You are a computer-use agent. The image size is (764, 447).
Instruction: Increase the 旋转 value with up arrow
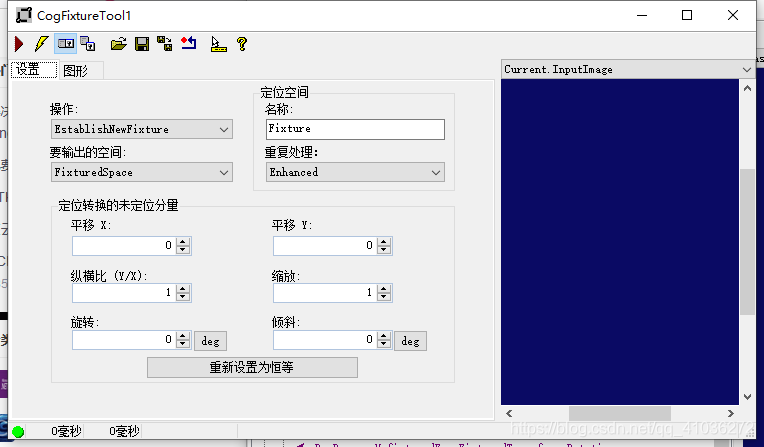coord(183,336)
